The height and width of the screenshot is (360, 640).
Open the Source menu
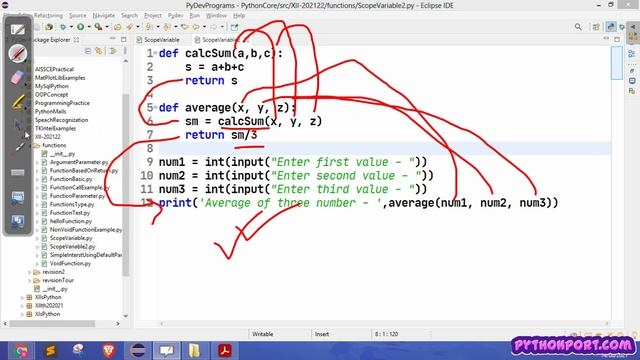[78, 16]
